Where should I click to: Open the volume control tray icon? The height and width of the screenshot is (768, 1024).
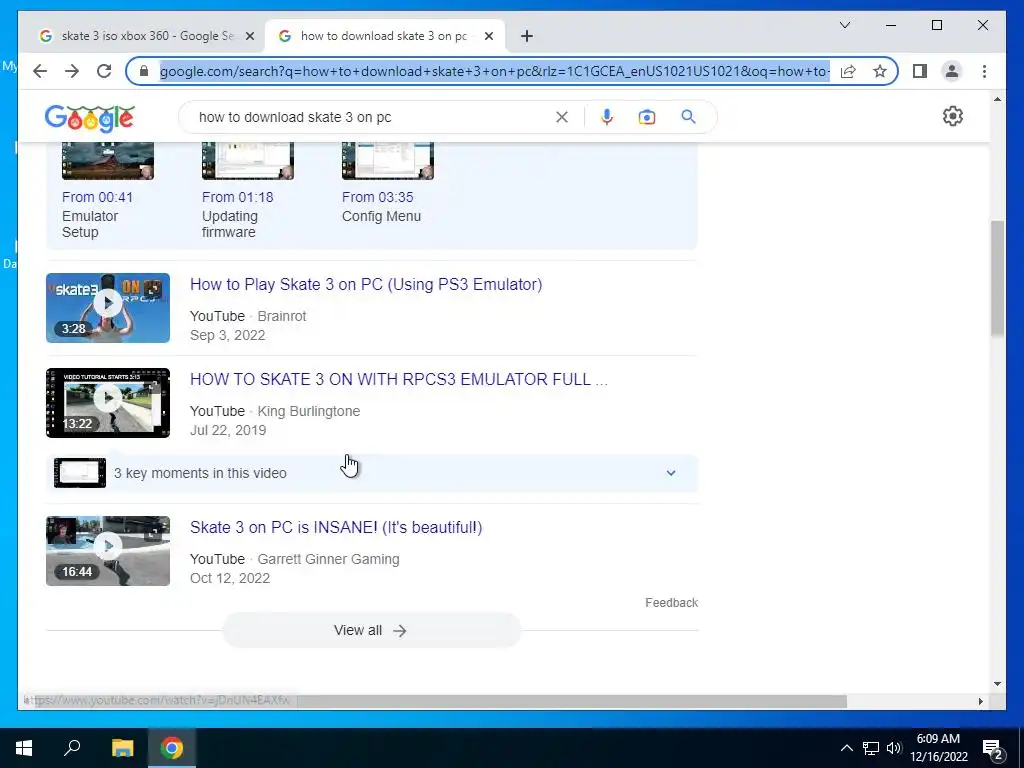click(894, 748)
